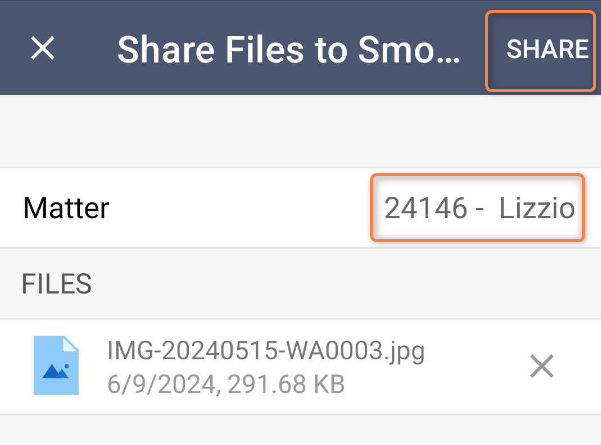Click the Matter label

coord(66,208)
